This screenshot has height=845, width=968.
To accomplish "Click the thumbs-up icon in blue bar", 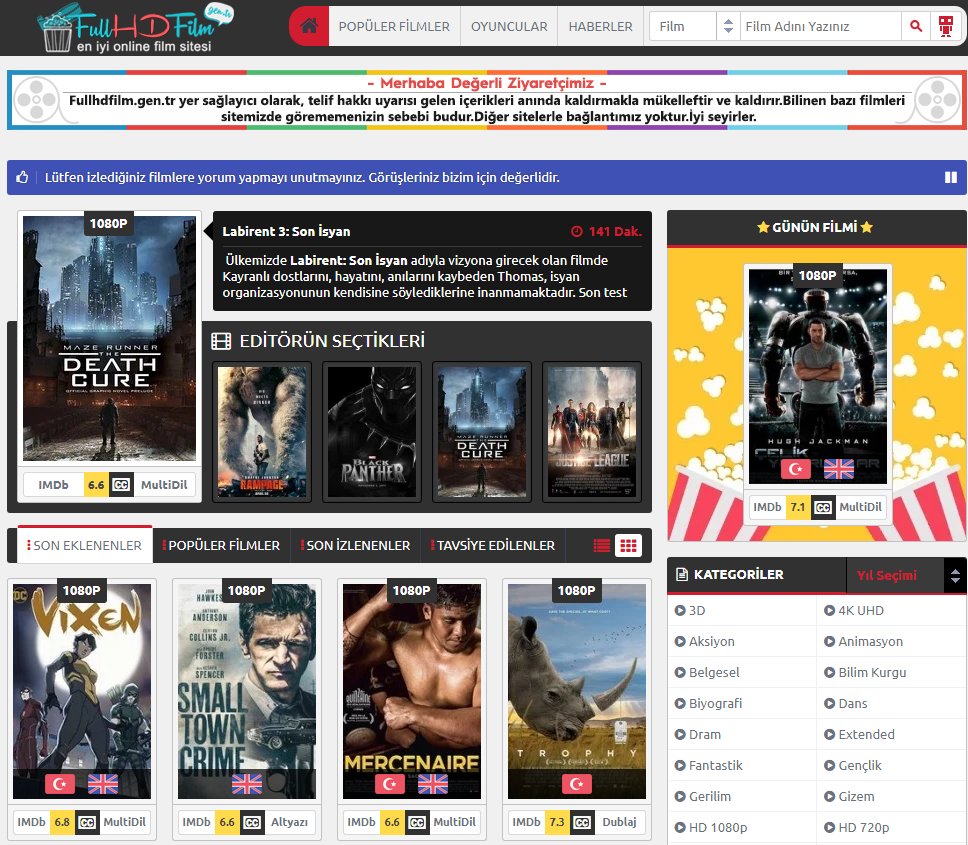I will pos(22,177).
